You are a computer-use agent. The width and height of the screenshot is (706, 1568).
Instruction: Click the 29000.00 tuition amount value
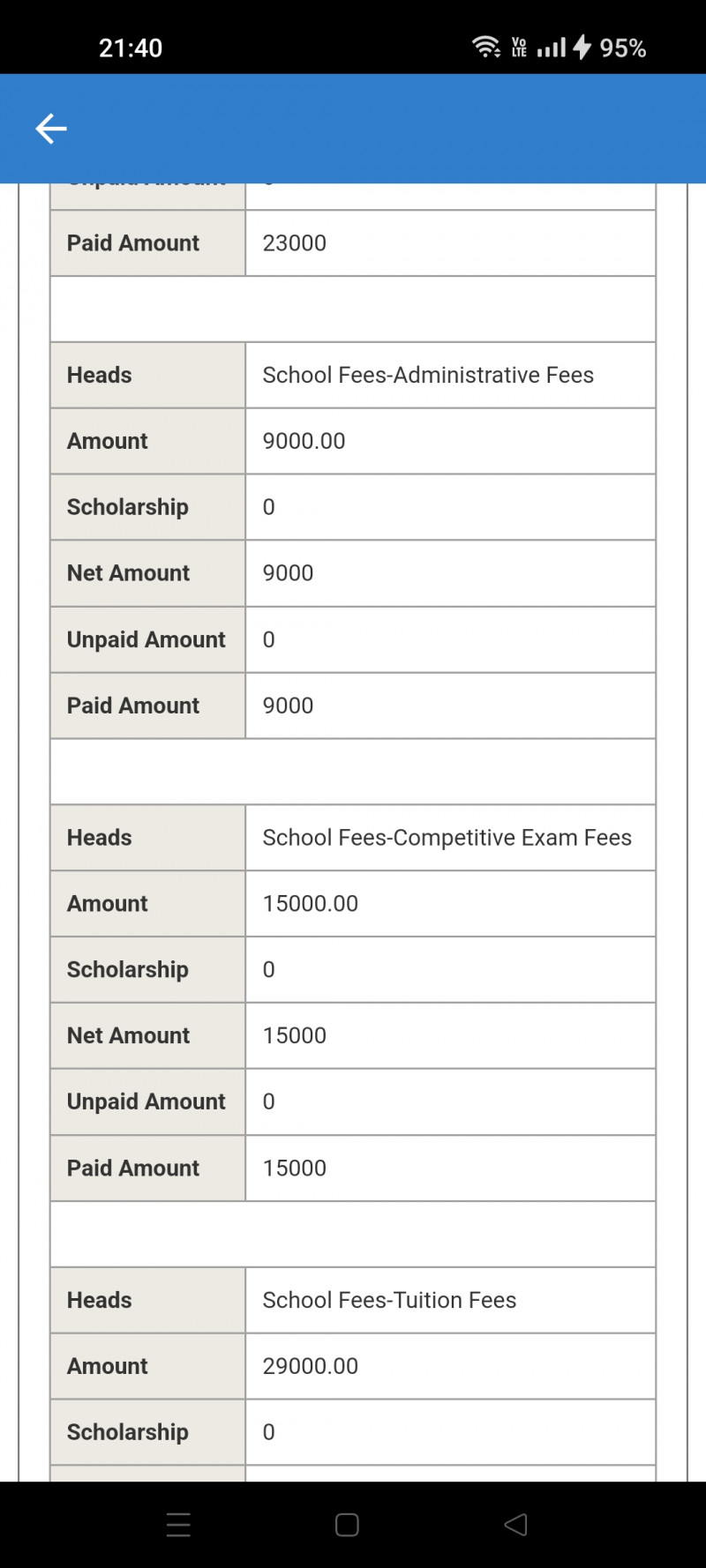(x=311, y=1366)
